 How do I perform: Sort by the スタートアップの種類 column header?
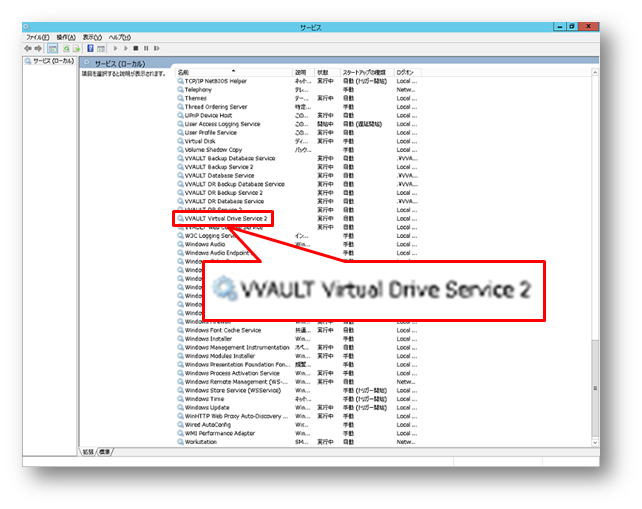tap(366, 72)
